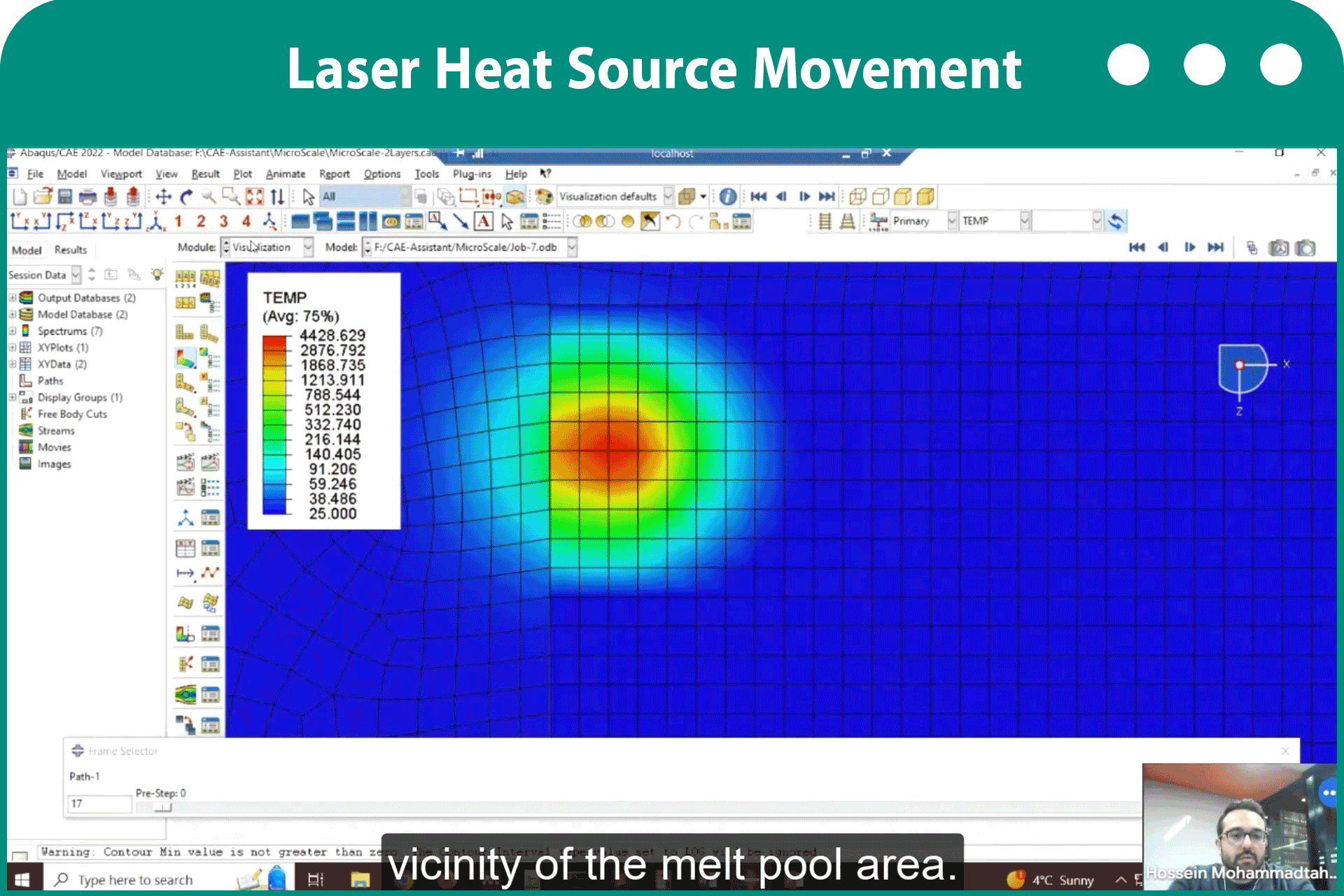Click the Query information icon

728,197
